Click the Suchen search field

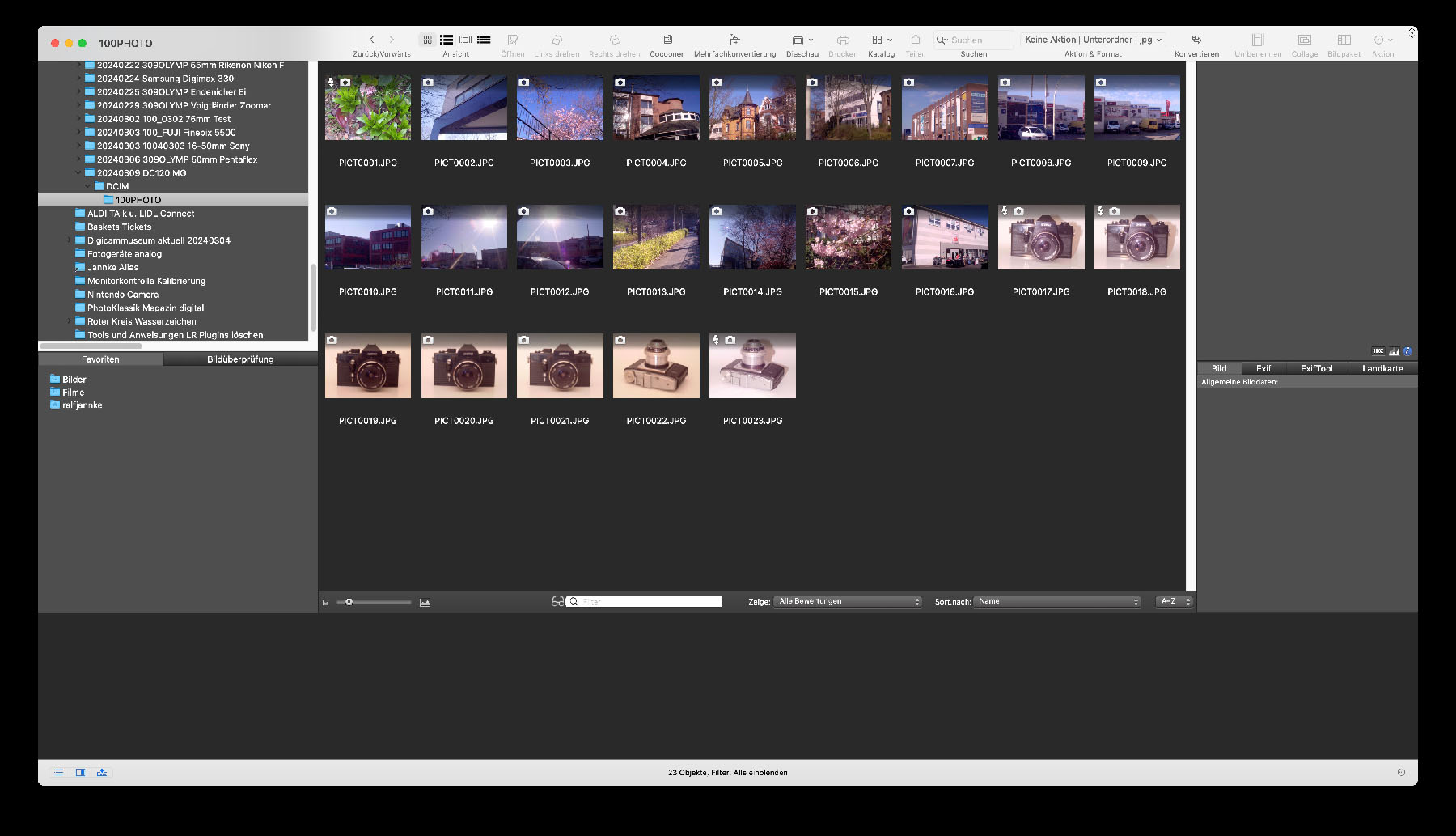click(974, 40)
